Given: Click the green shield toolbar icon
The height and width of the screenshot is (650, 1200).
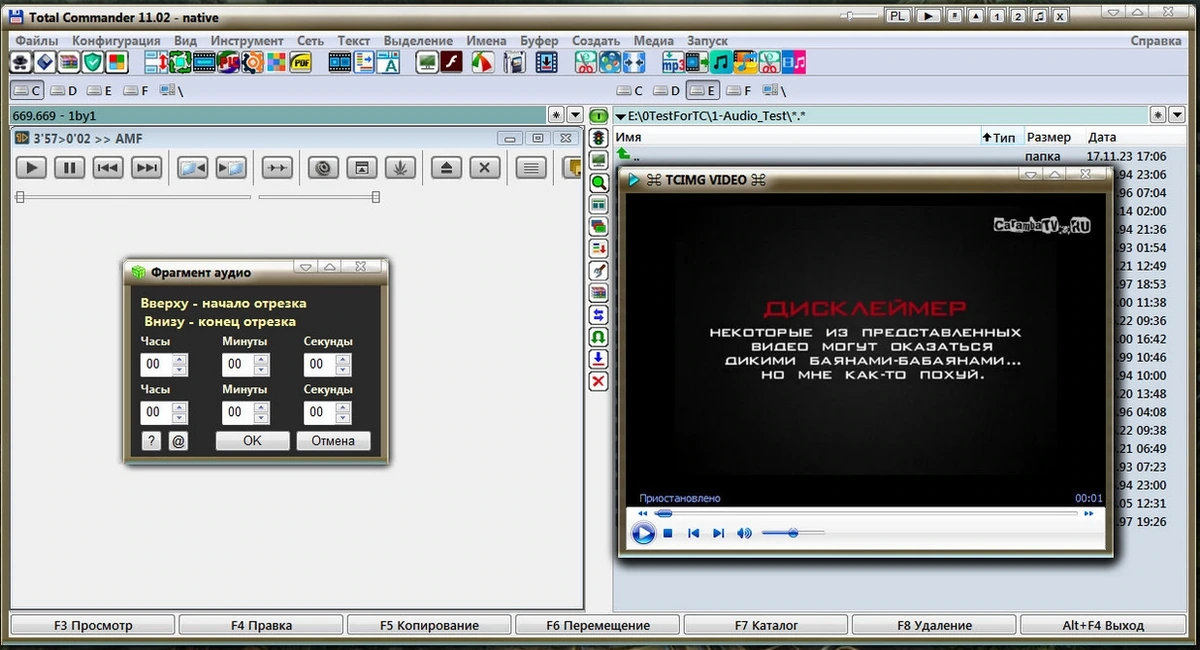Looking at the screenshot, I should click(93, 63).
